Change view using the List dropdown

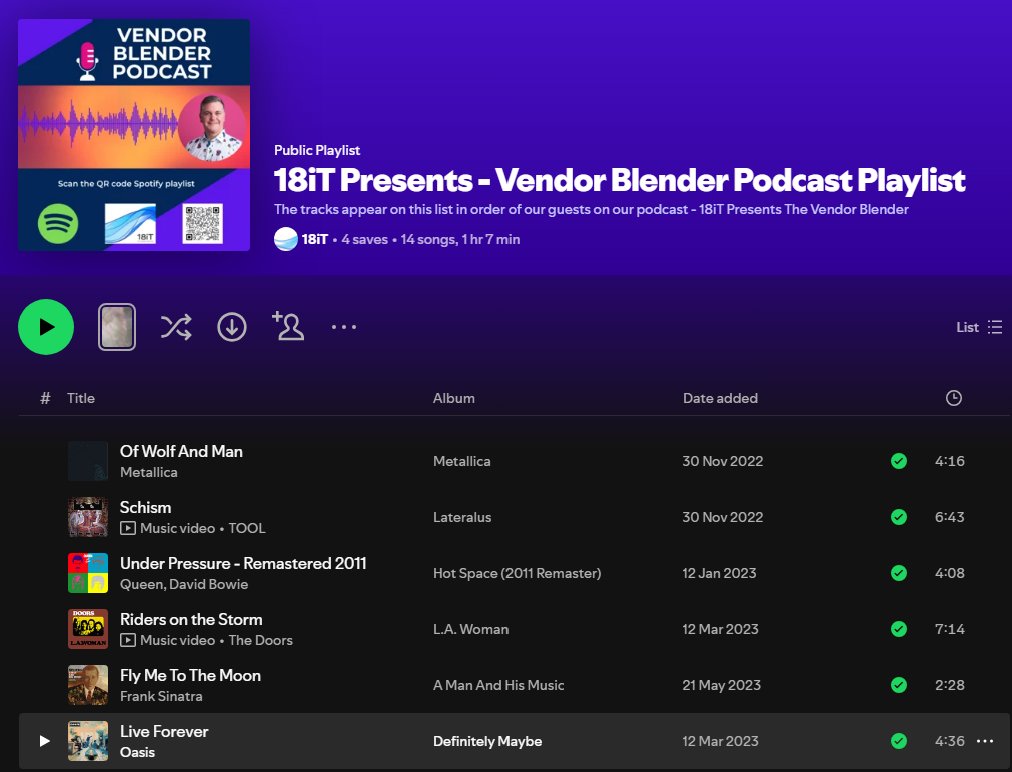click(979, 327)
